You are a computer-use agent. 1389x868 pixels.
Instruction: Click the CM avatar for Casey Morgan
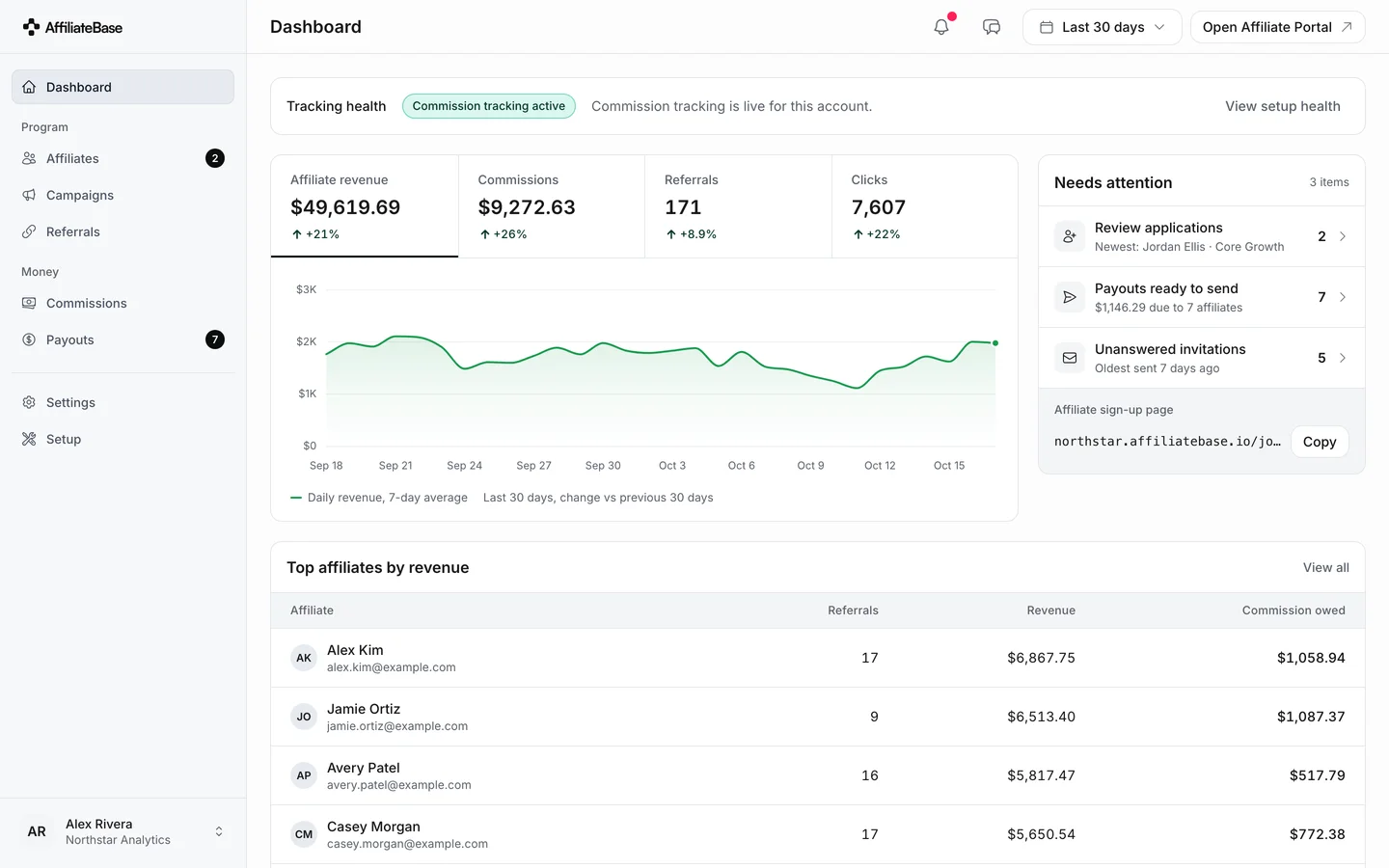click(304, 834)
